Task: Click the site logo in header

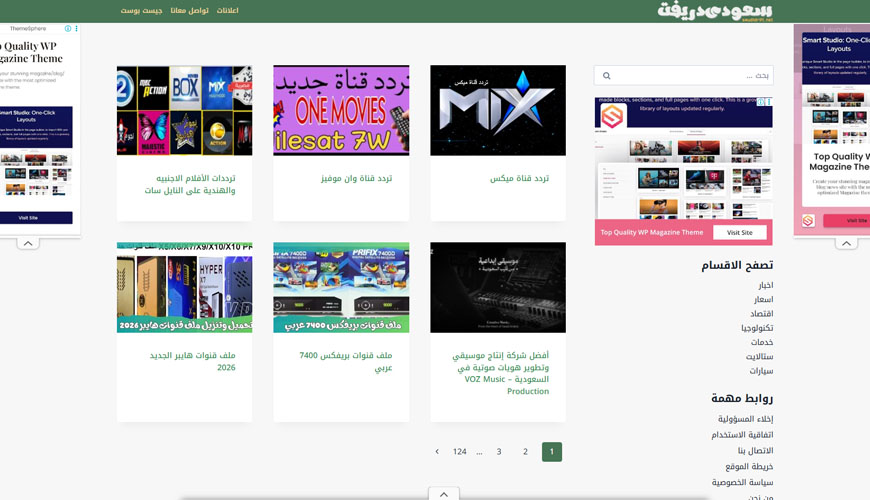Action: [x=715, y=11]
